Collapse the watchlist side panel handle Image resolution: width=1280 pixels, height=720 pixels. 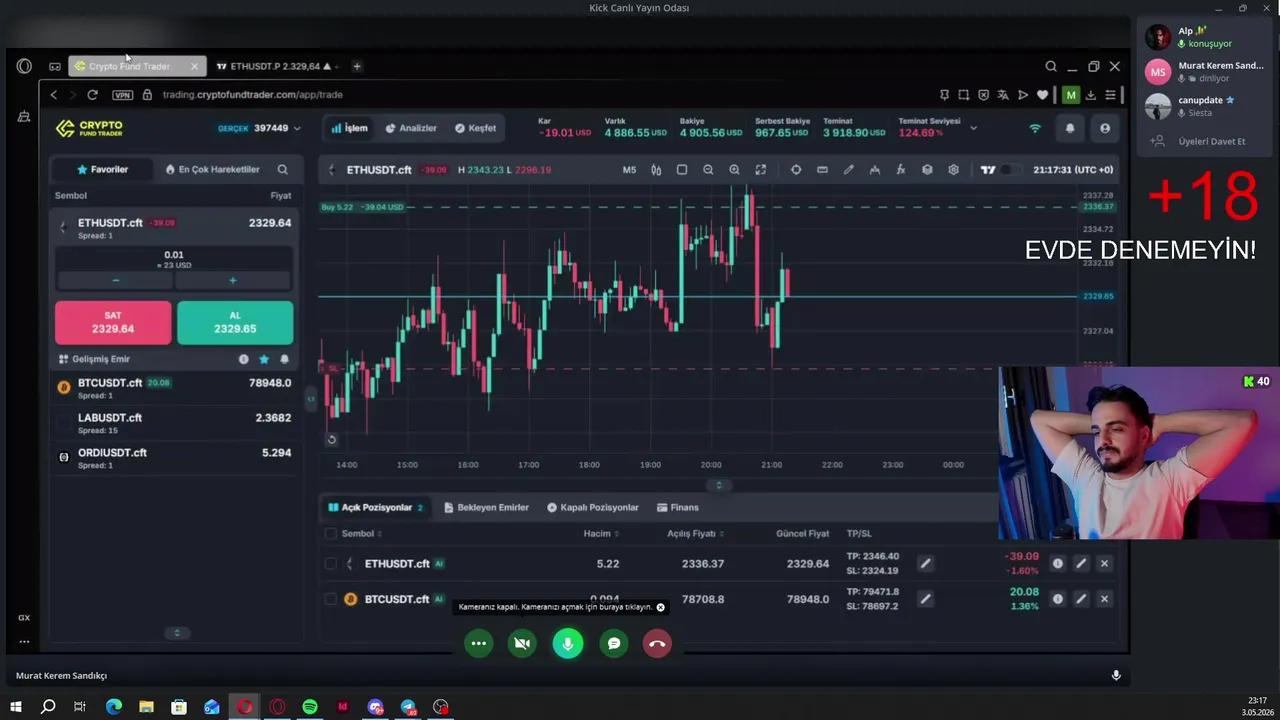(310, 399)
